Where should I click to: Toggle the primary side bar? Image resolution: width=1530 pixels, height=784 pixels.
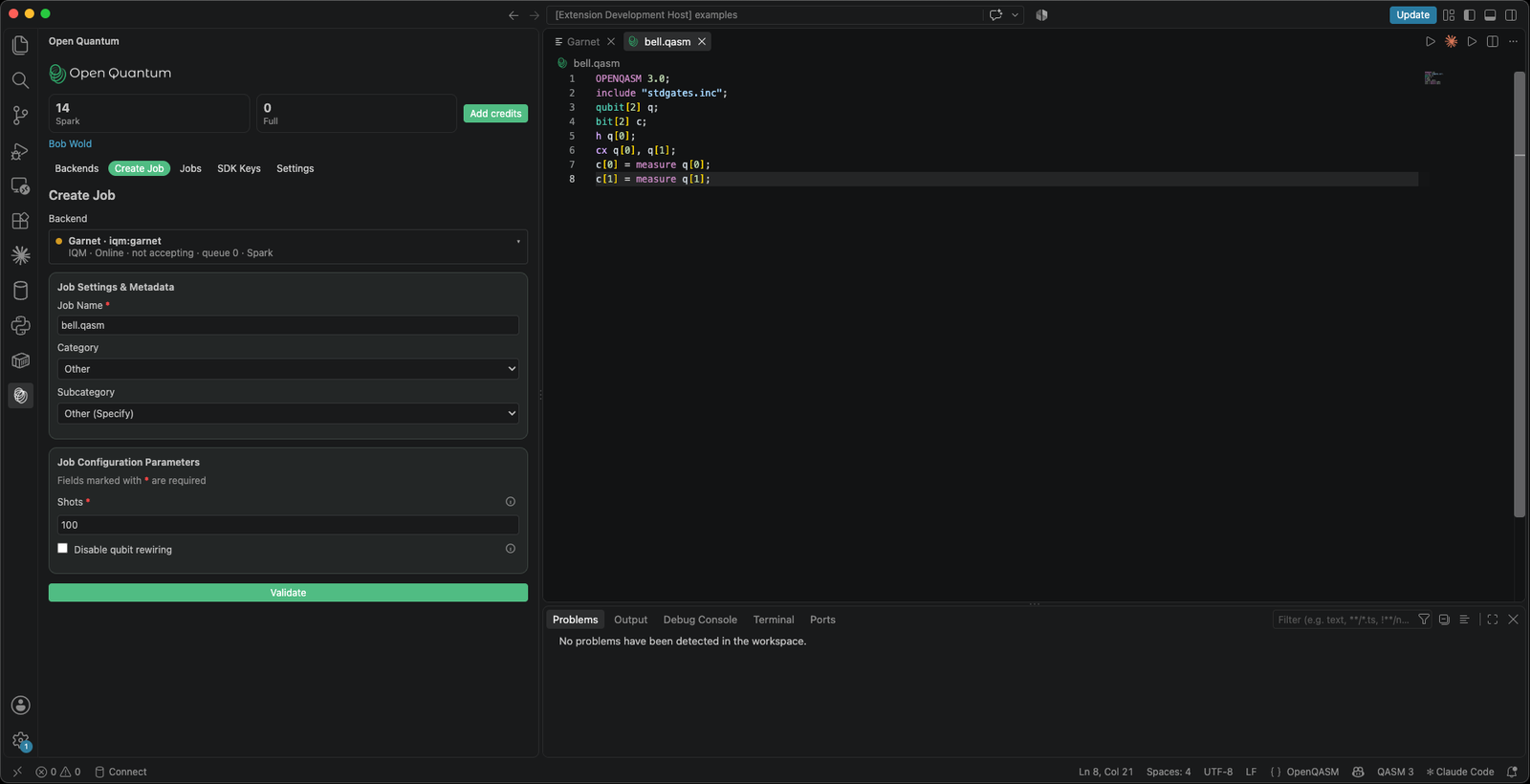[x=1470, y=15]
